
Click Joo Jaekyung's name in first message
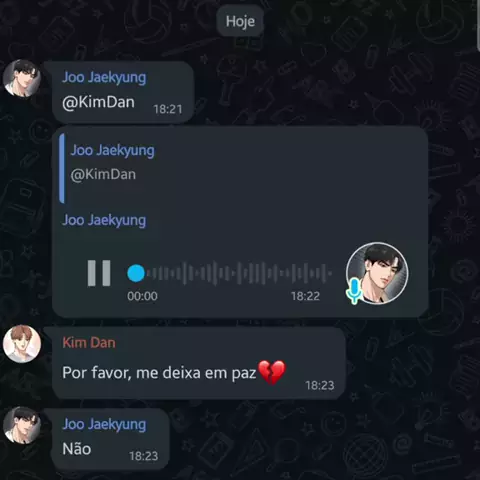click(104, 78)
